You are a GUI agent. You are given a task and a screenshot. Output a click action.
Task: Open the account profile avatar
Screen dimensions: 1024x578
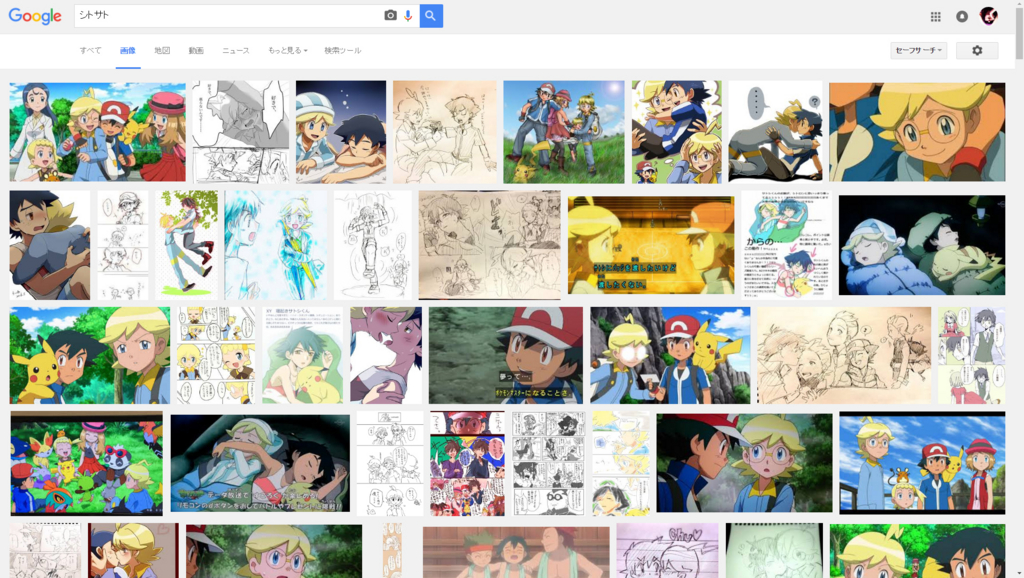tap(989, 16)
